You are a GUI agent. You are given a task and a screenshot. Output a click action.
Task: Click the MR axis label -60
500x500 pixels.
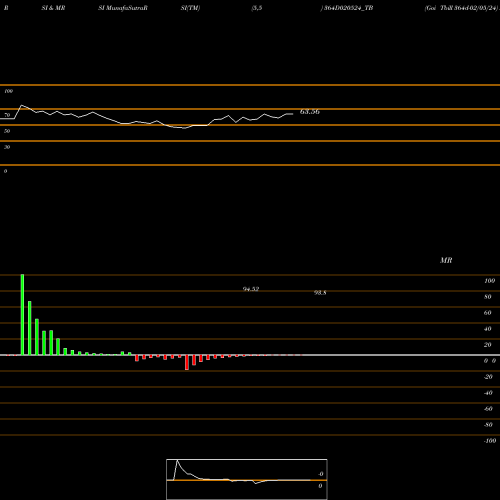point(488,409)
